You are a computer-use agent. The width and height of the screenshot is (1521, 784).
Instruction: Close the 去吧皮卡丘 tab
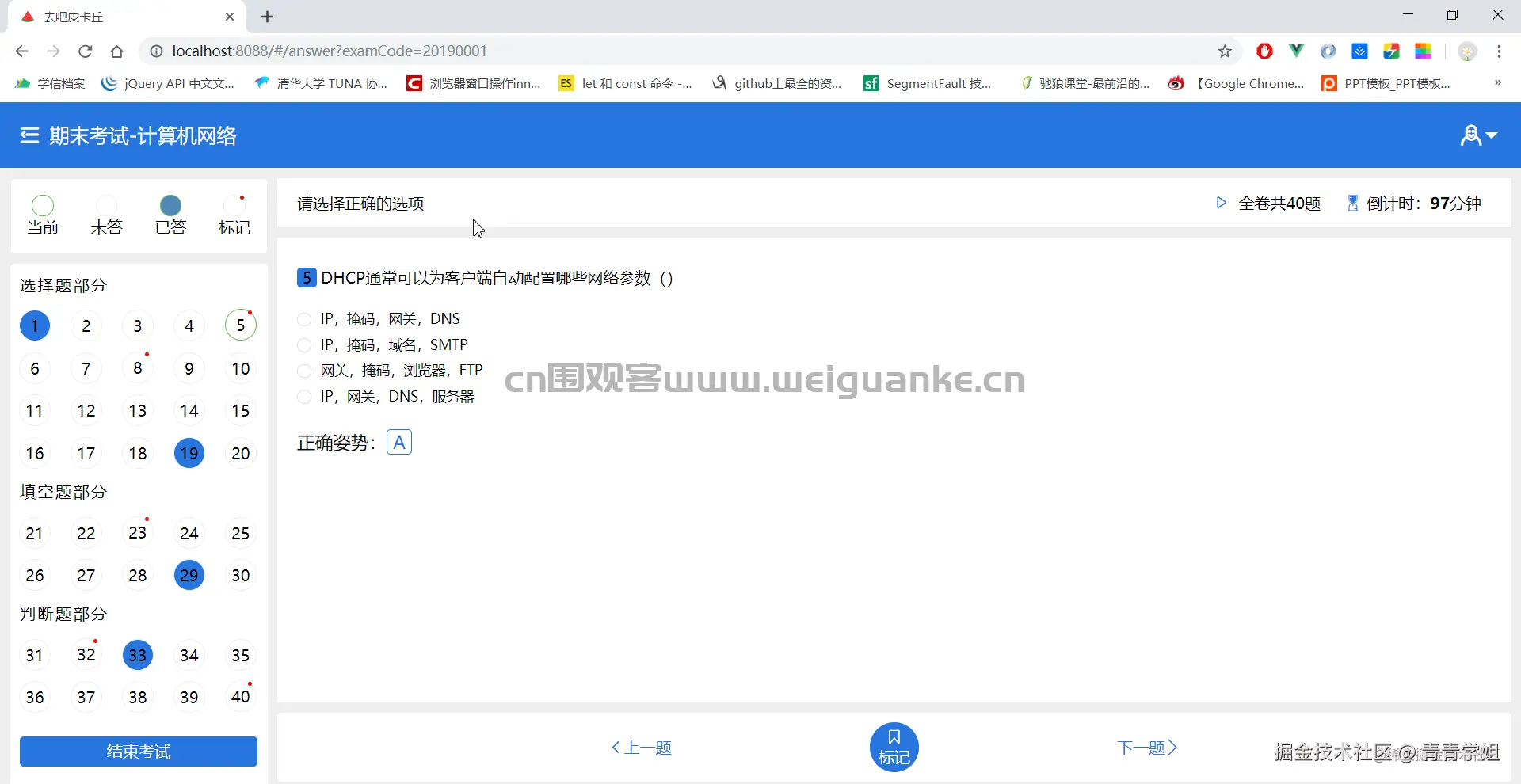230,17
